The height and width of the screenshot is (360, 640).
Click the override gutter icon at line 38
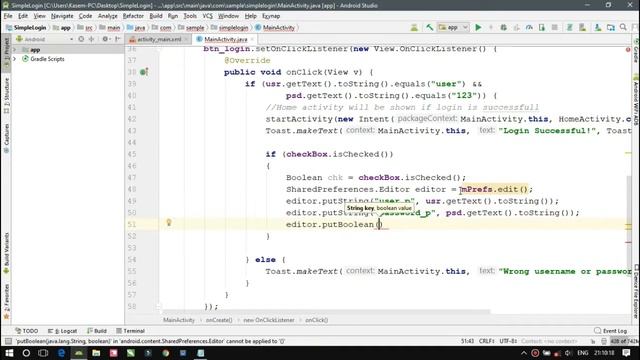tap(144, 72)
